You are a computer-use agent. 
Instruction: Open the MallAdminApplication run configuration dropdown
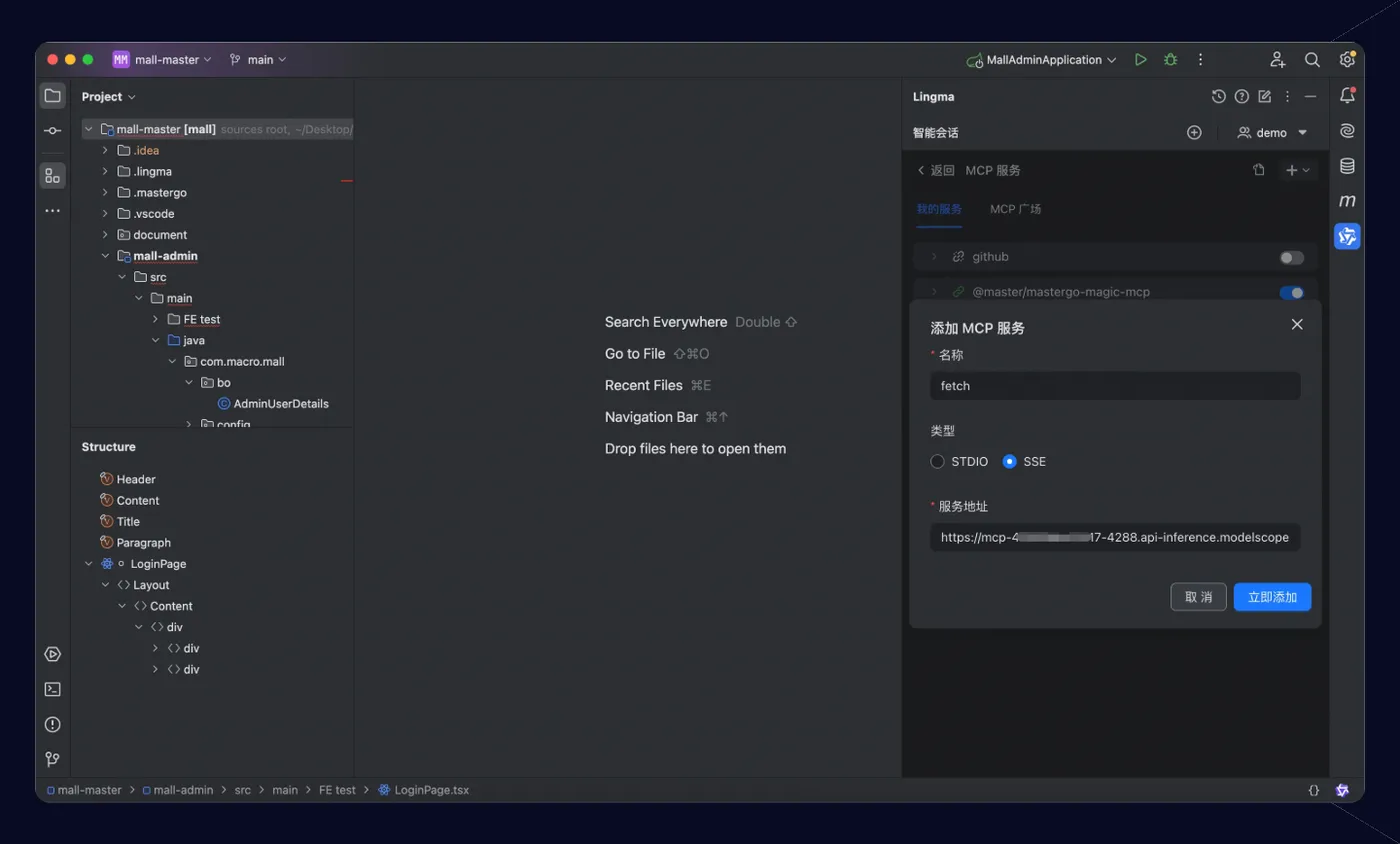pyautogui.click(x=1041, y=60)
